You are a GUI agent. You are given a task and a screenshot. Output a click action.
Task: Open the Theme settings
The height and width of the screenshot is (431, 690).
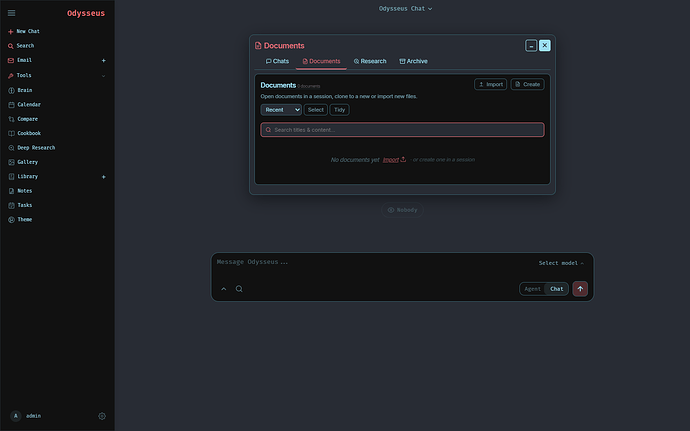(20, 220)
